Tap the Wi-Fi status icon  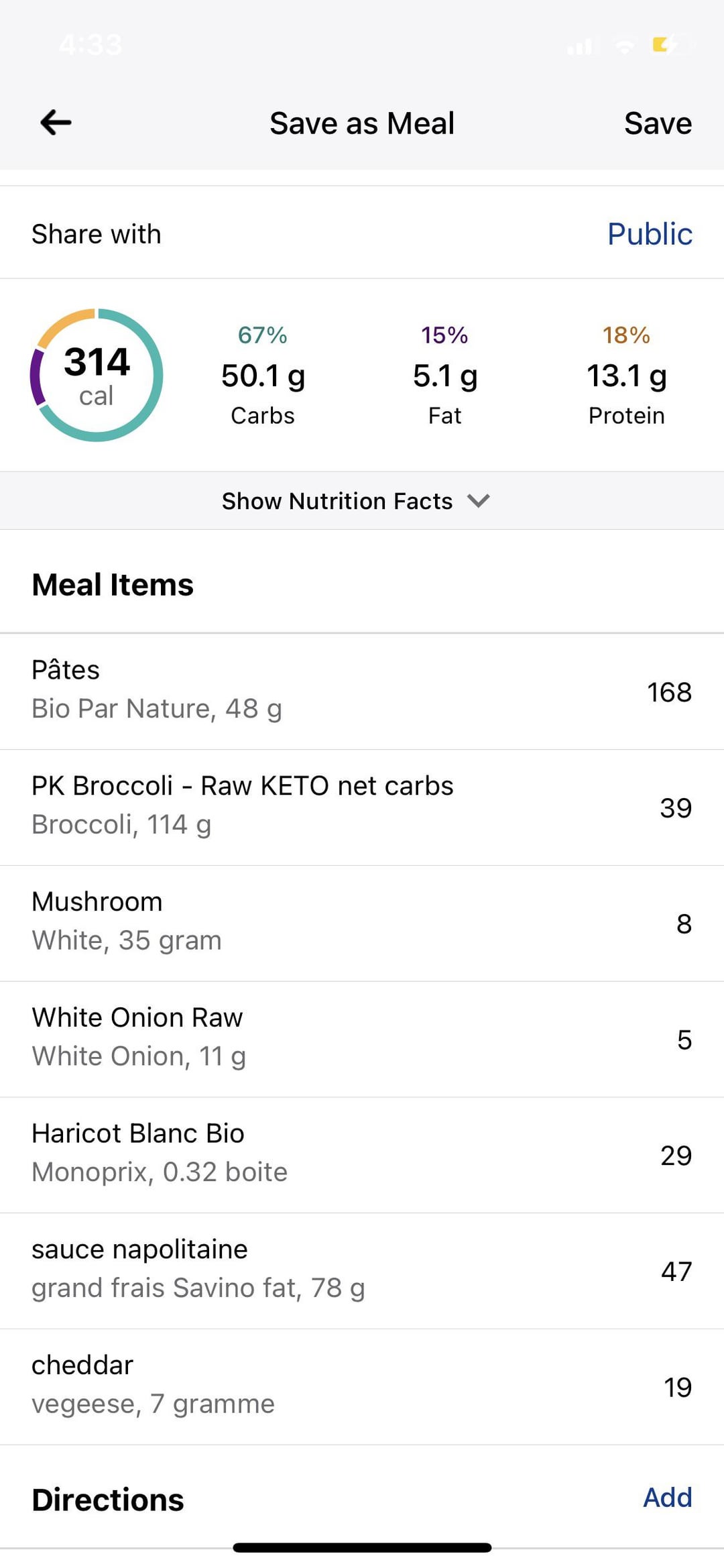point(625,46)
